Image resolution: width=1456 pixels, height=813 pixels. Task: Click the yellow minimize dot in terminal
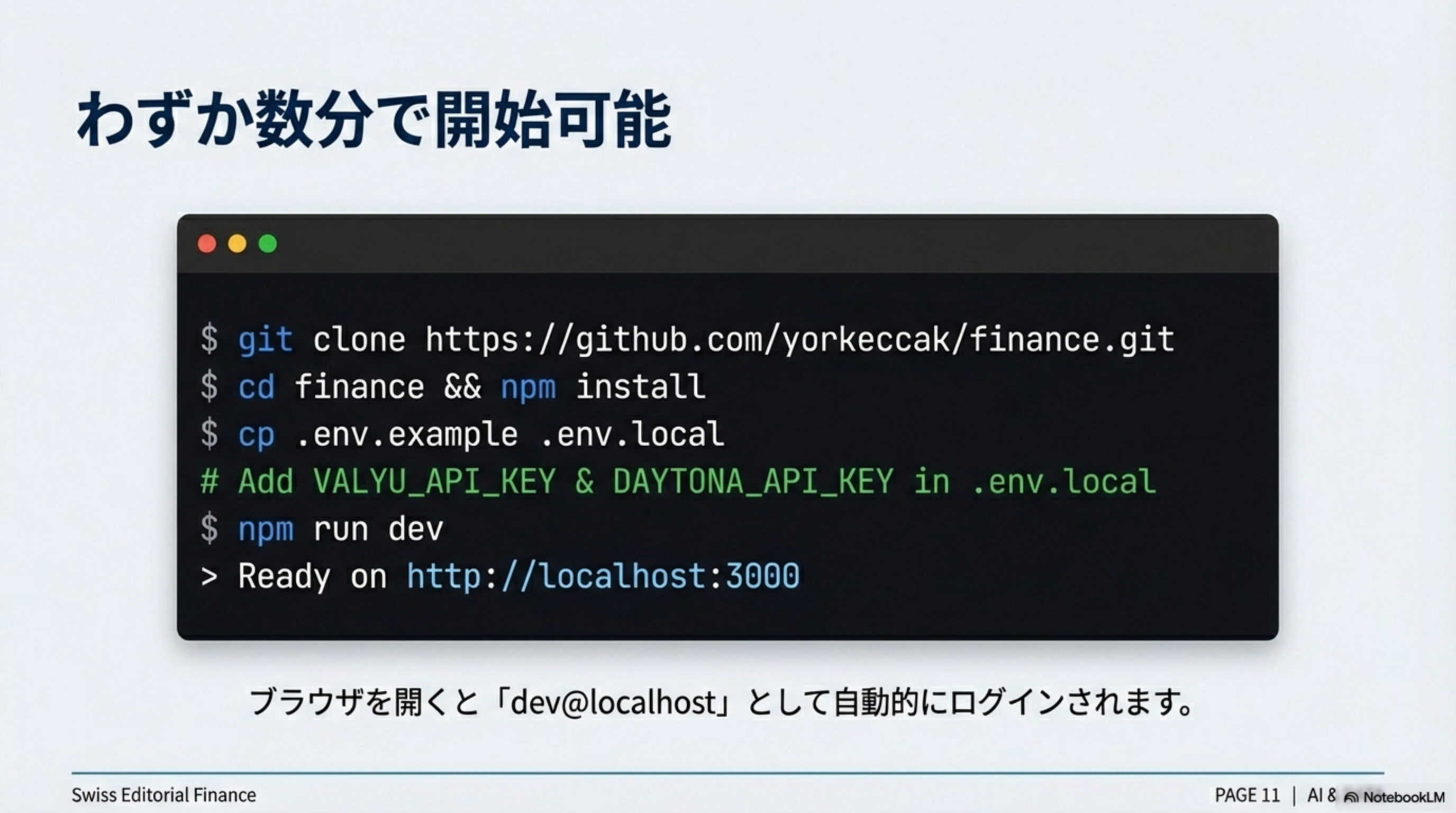pos(238,243)
